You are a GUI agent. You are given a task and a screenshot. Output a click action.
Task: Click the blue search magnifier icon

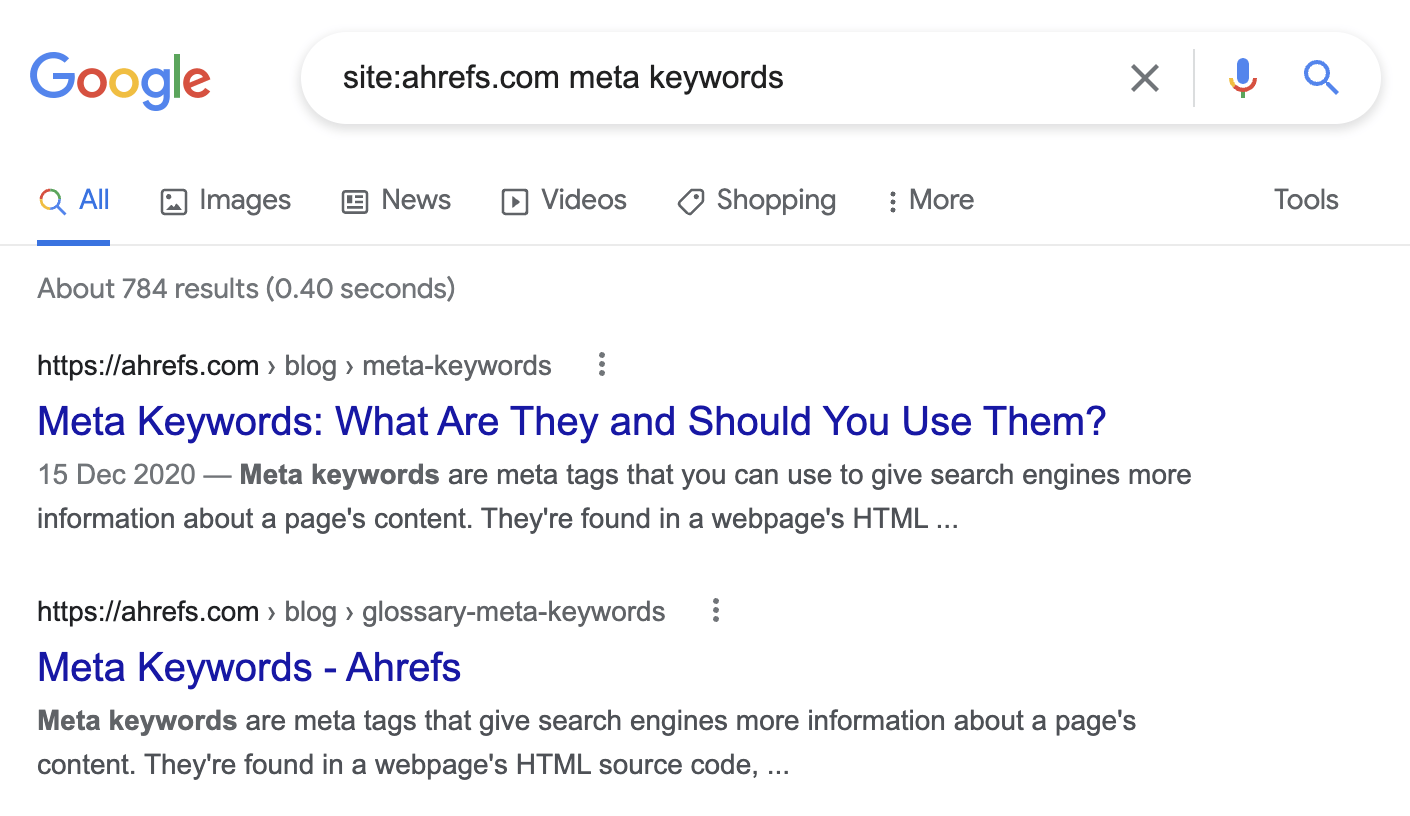point(1320,77)
